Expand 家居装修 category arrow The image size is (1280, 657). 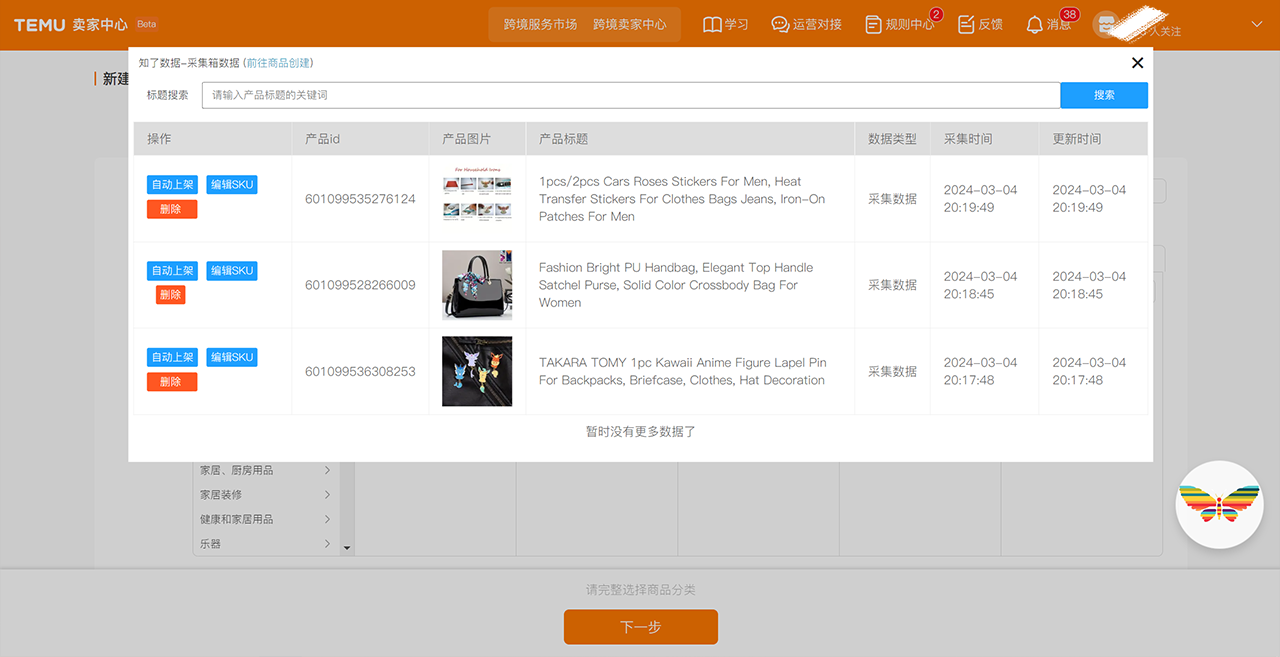pos(327,495)
